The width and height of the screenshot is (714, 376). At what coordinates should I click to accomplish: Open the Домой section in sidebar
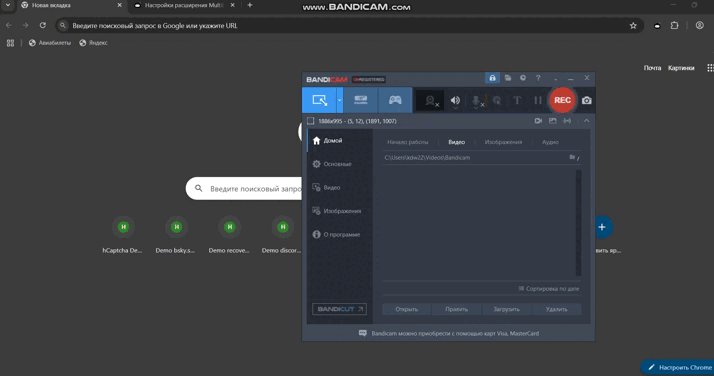point(340,141)
